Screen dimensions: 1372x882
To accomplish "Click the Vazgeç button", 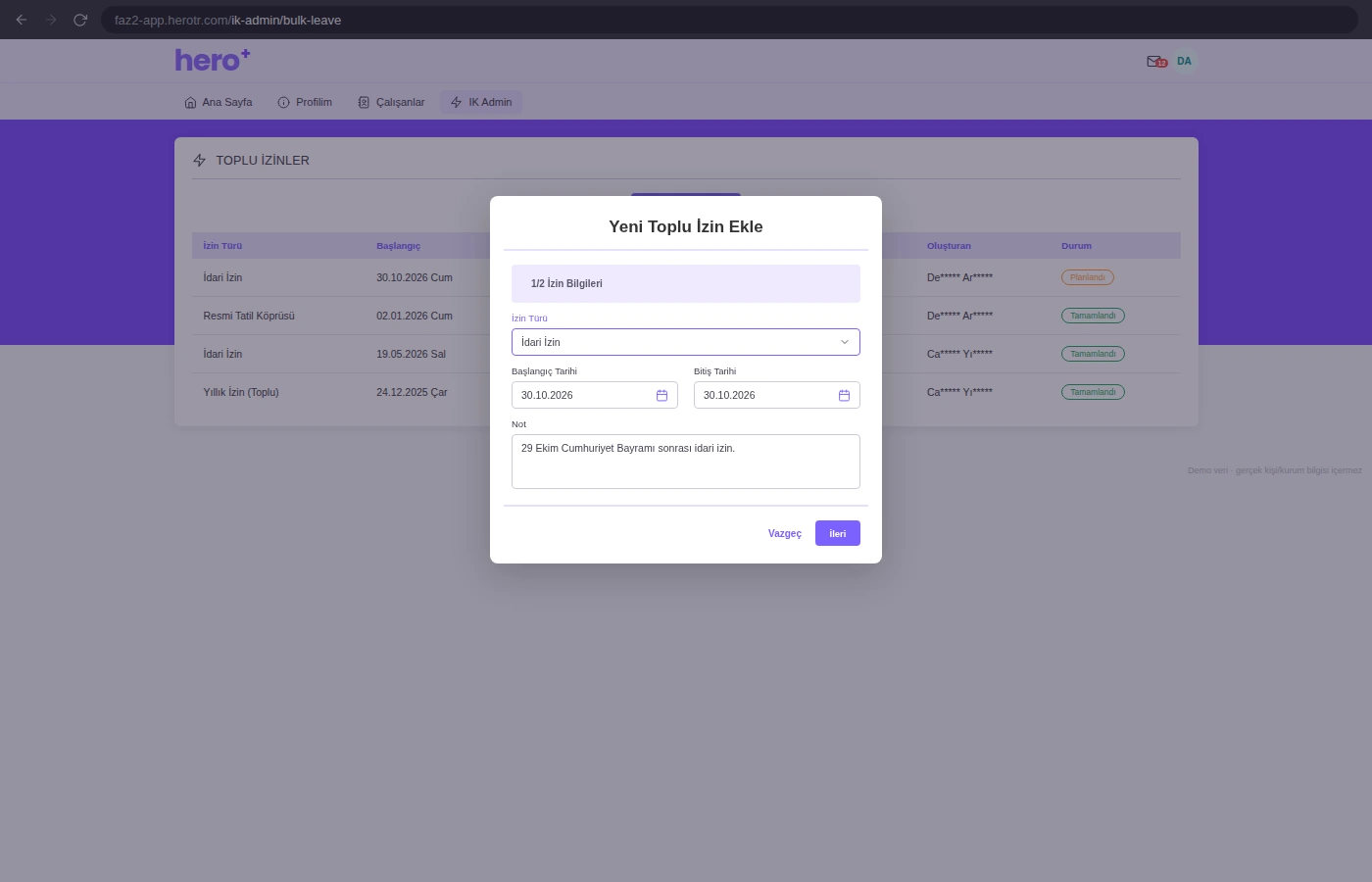I will click(x=785, y=533).
